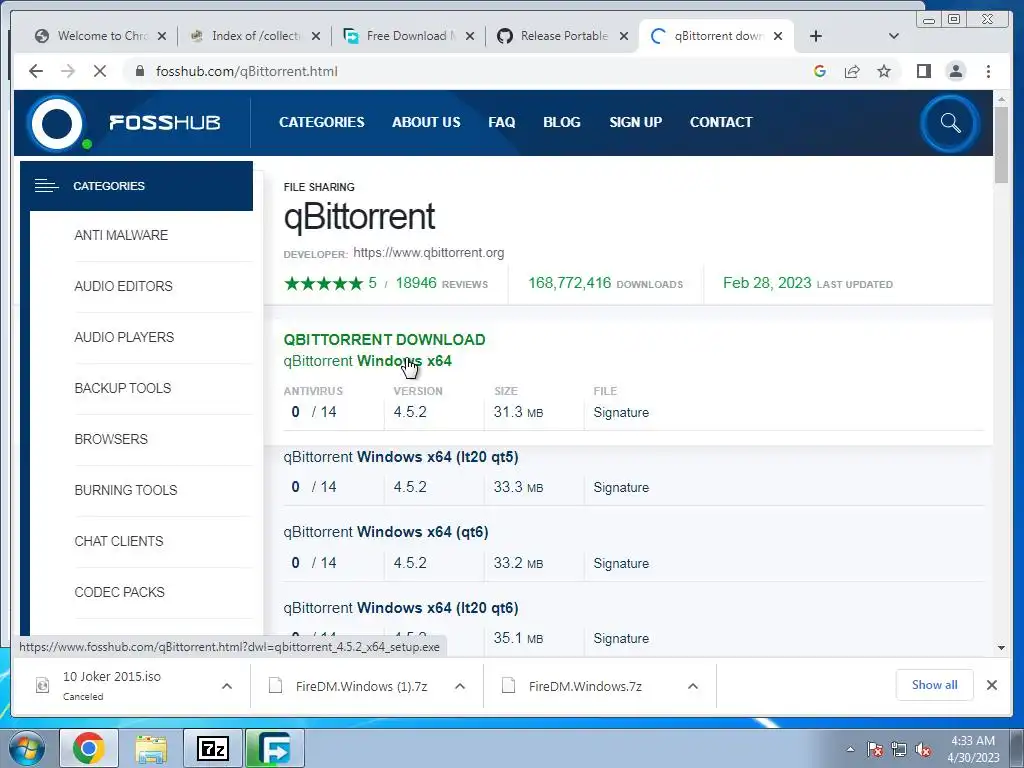
Task: Open Free Download Manager taskbar icon
Action: (274, 748)
